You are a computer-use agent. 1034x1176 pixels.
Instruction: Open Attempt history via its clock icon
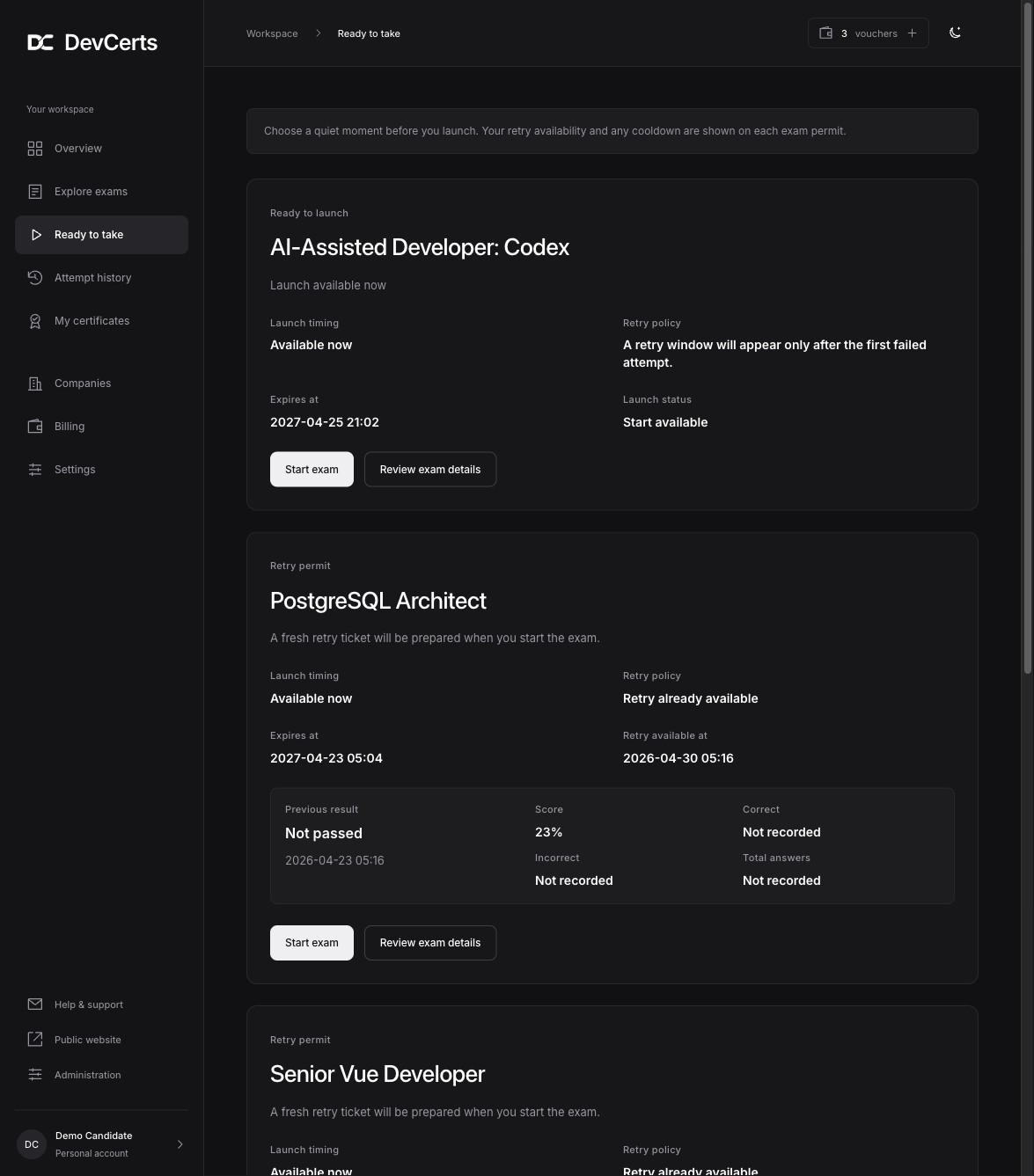pos(35,278)
